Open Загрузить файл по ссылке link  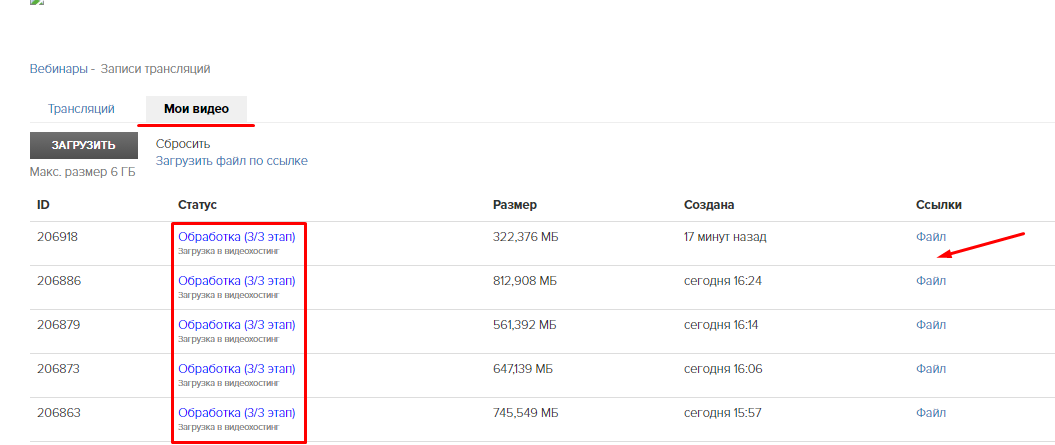point(231,161)
